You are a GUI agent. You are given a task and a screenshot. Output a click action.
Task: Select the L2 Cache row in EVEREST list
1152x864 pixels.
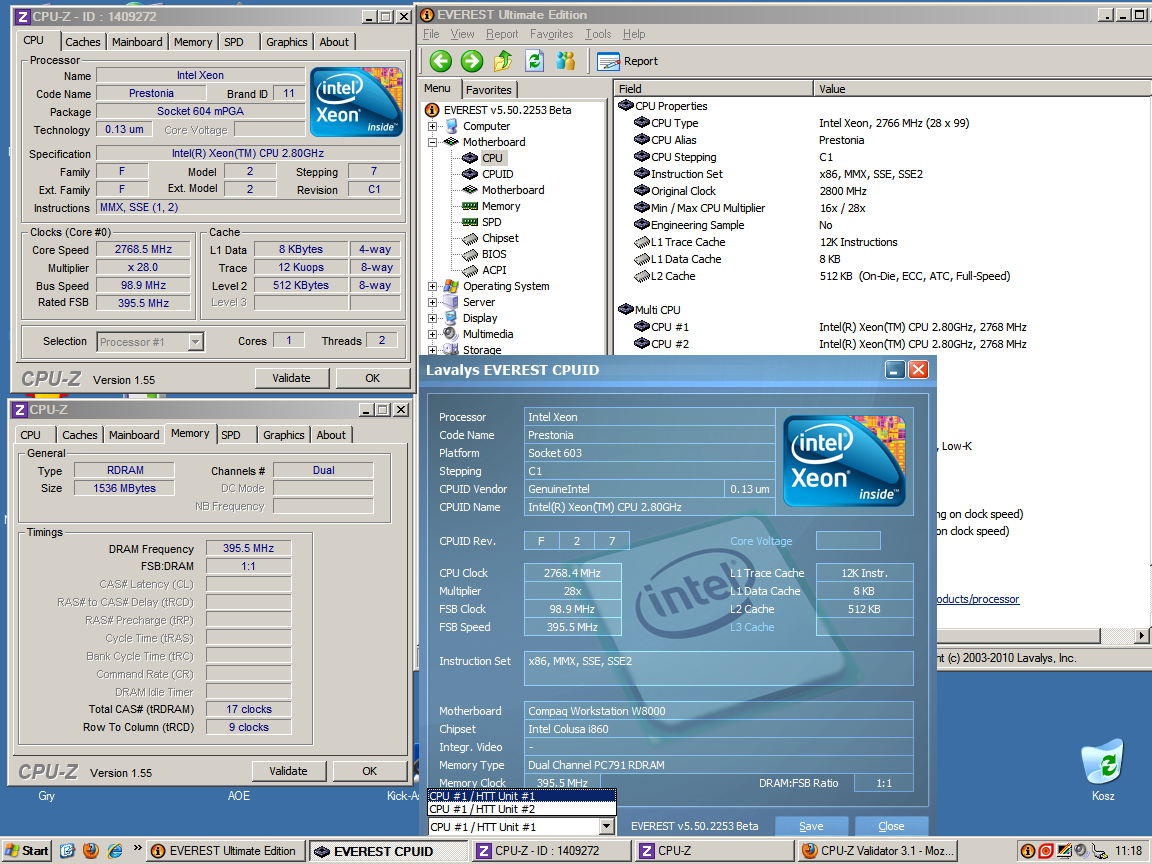(x=882, y=276)
